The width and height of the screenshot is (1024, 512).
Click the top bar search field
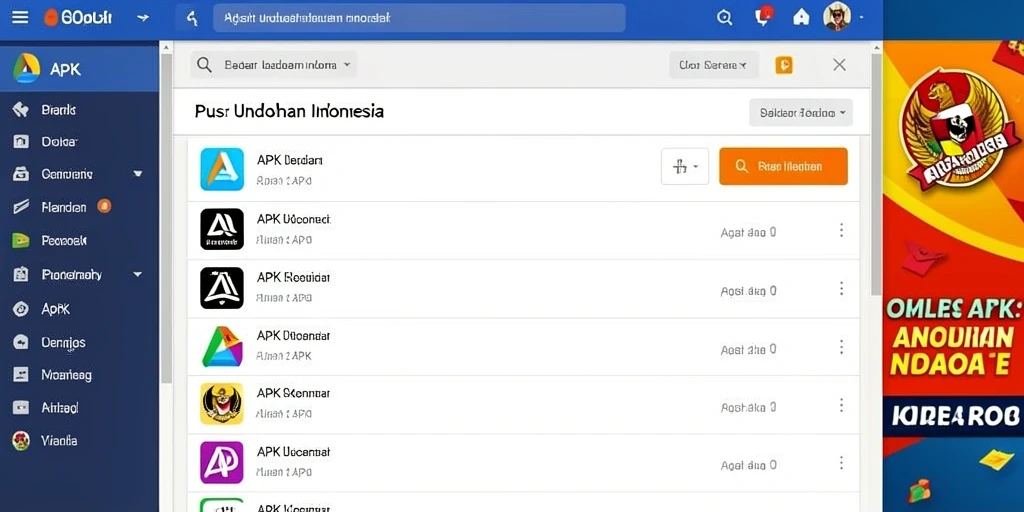(419, 18)
